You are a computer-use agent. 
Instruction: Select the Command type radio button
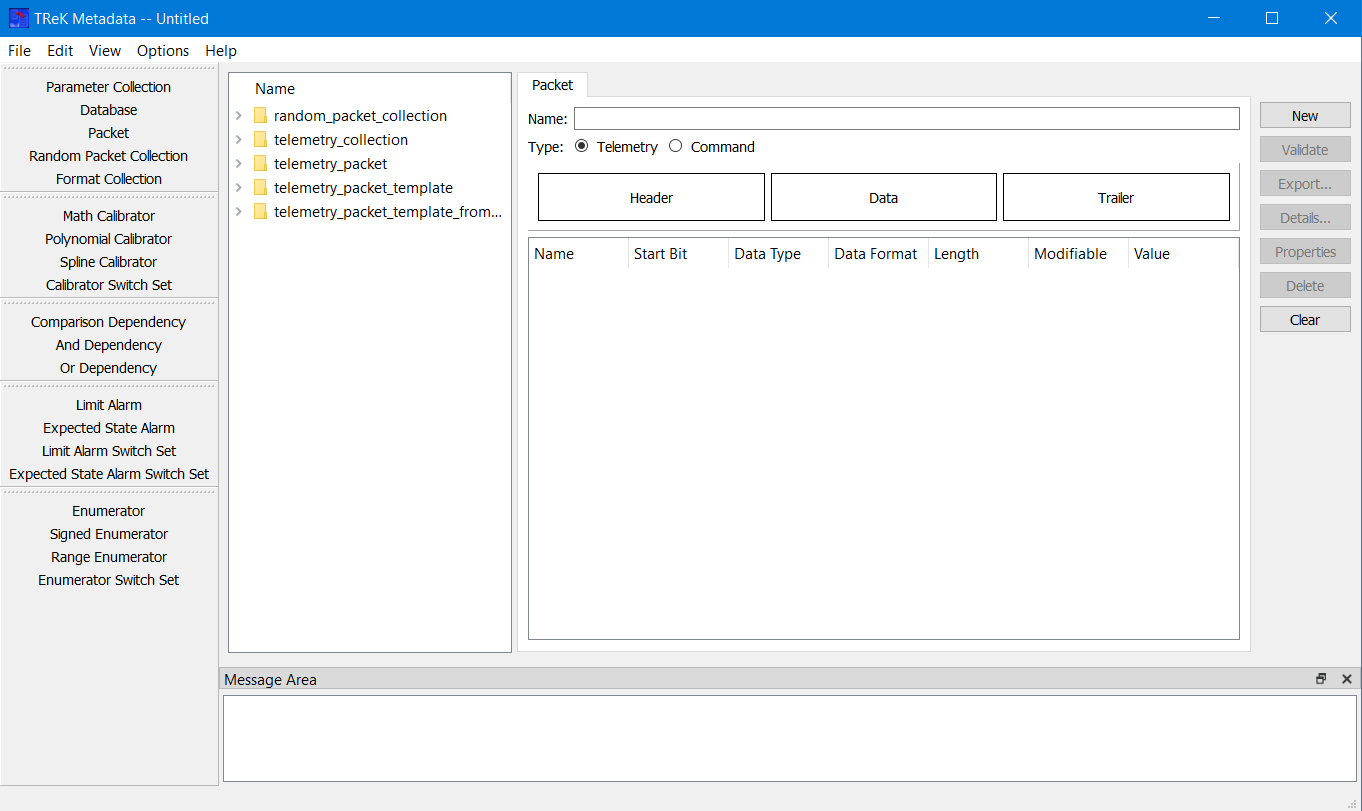[676, 147]
